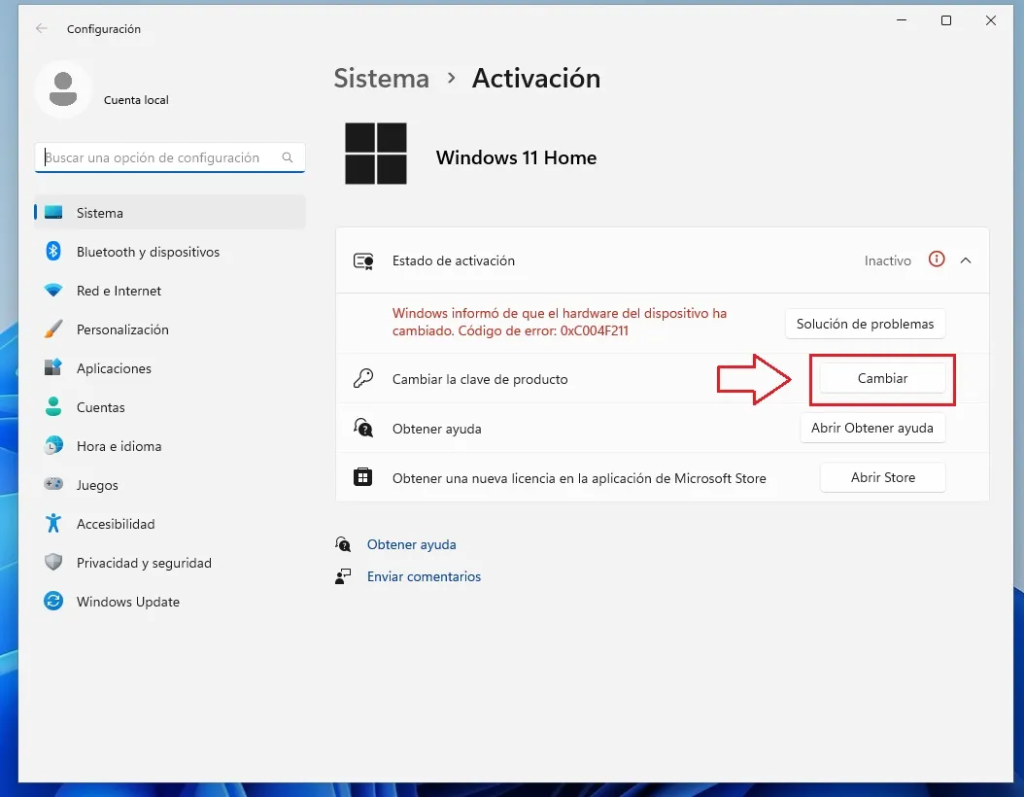
Task: Select Cuentas in the sidebar
Action: point(170,407)
